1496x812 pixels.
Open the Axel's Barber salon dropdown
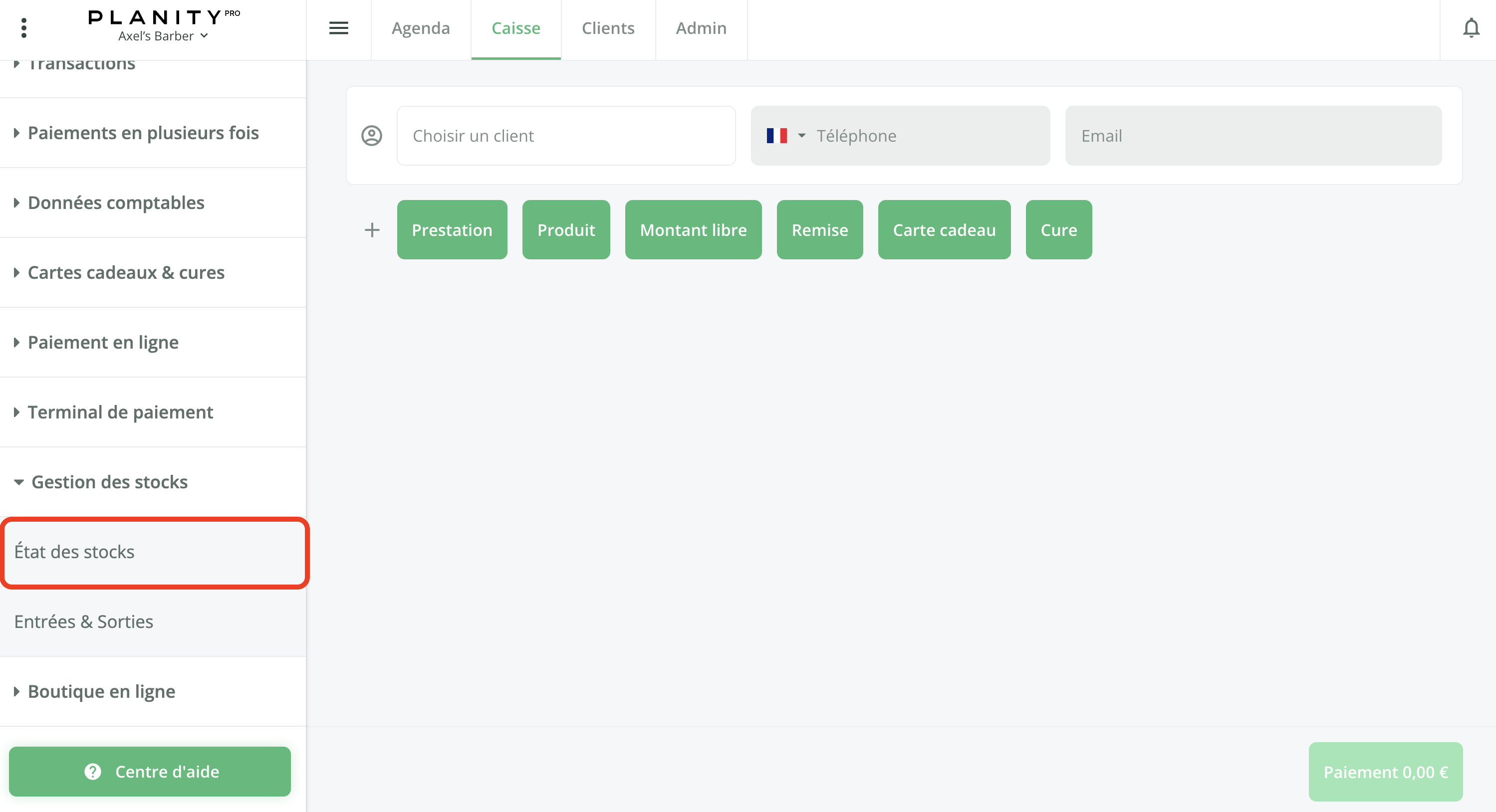(x=163, y=36)
